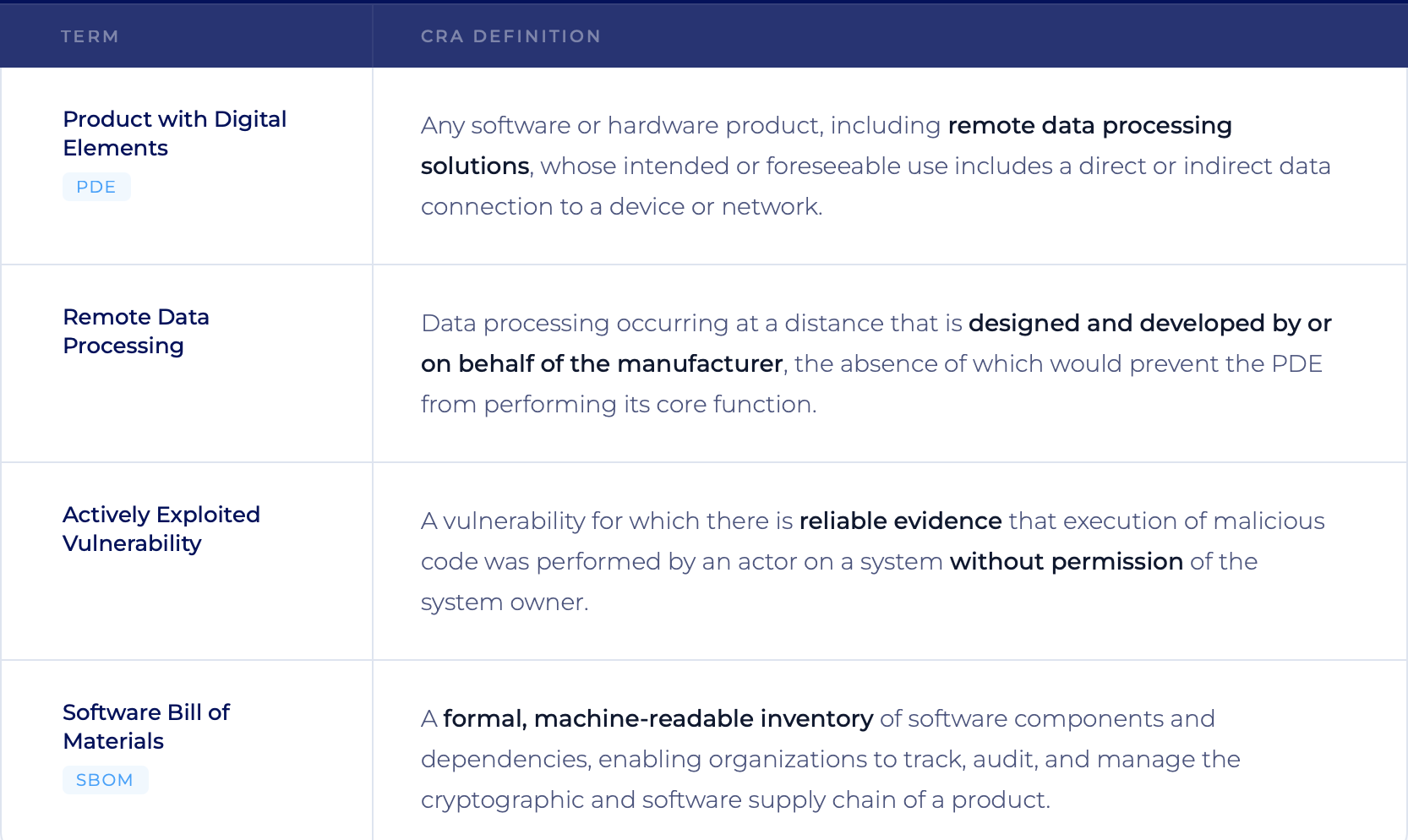Select the Software Bill of Materials term
The image size is (1408, 840).
(146, 727)
